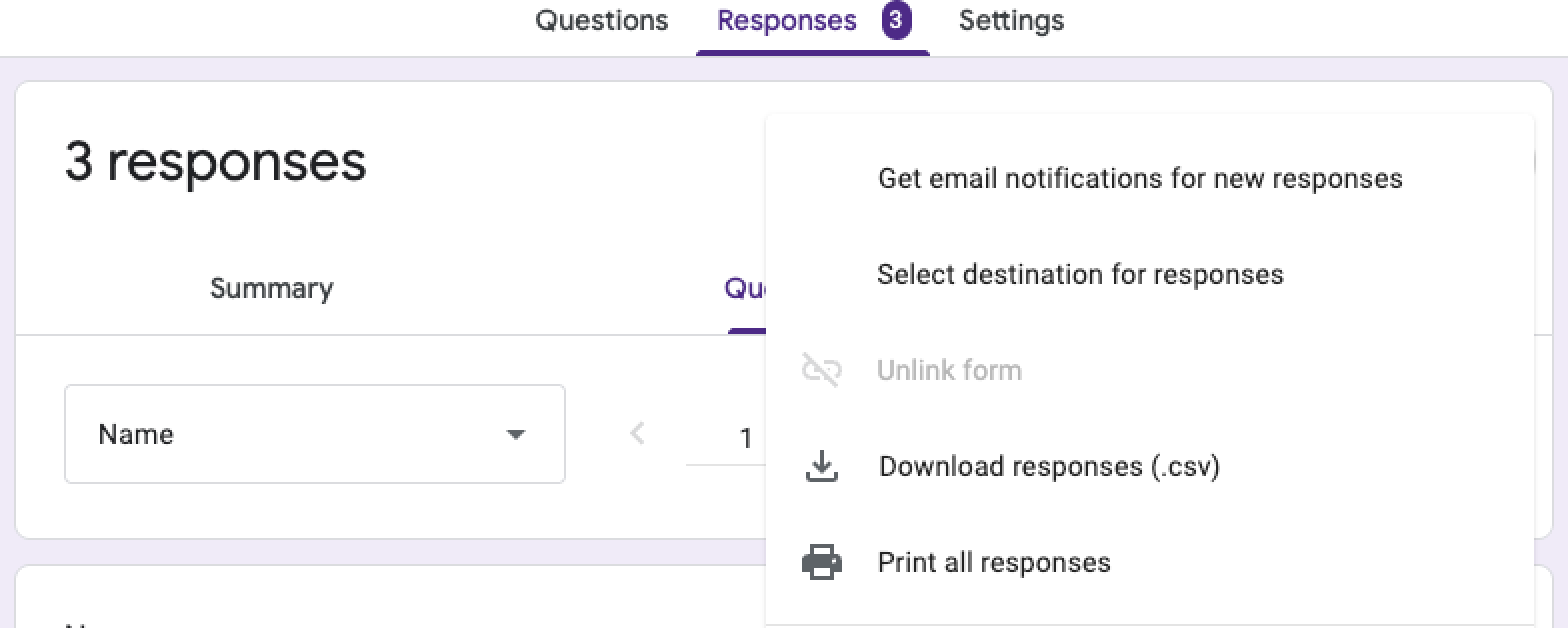Click the download icon beside Download responses
This screenshot has width=1568, height=628.
[x=822, y=466]
